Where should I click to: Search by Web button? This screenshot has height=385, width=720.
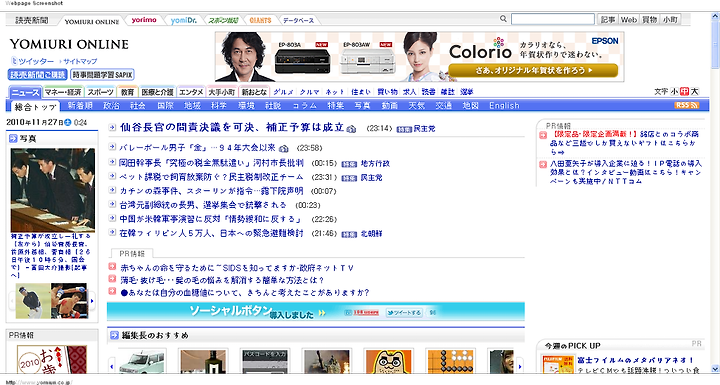pos(629,19)
